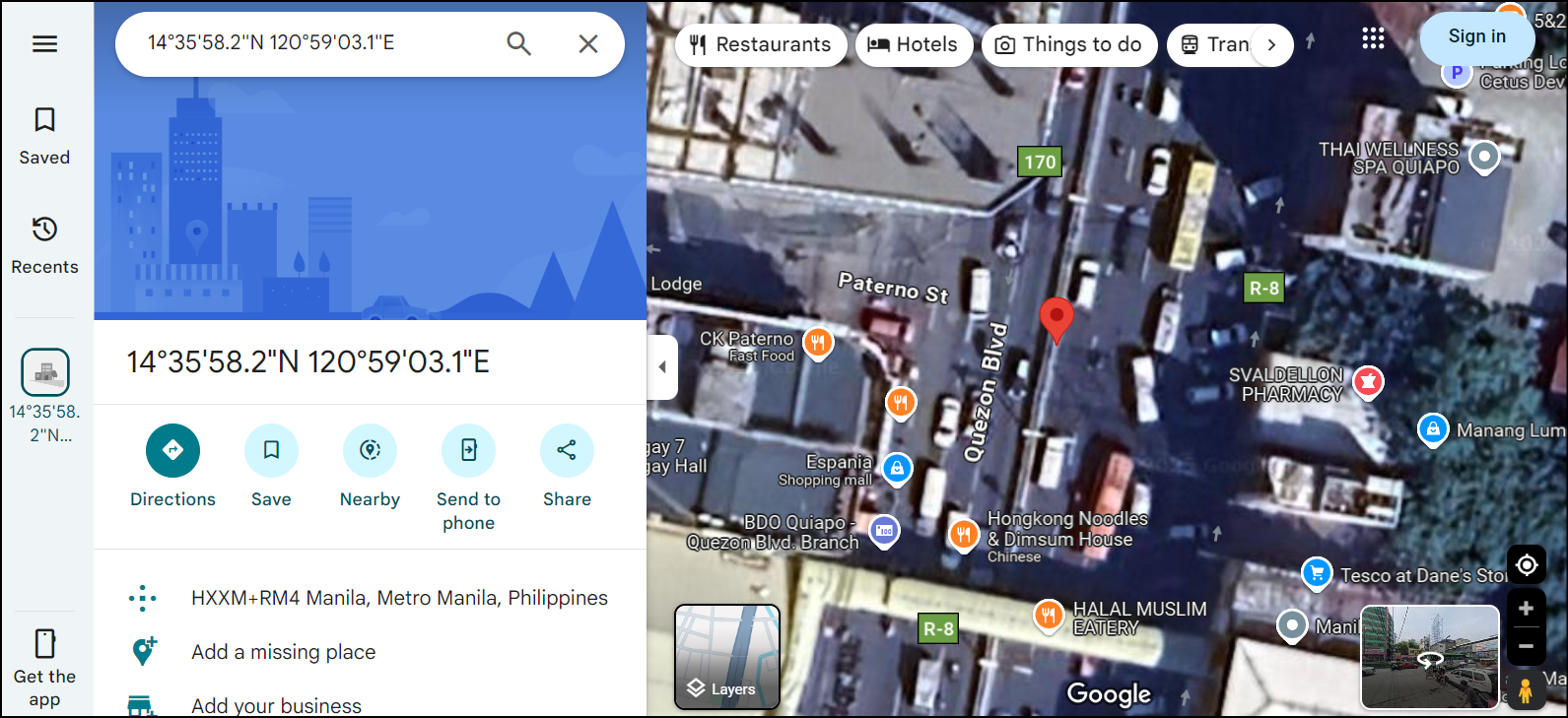Zoom in on the map
The height and width of the screenshot is (718, 1568).
pos(1527,609)
